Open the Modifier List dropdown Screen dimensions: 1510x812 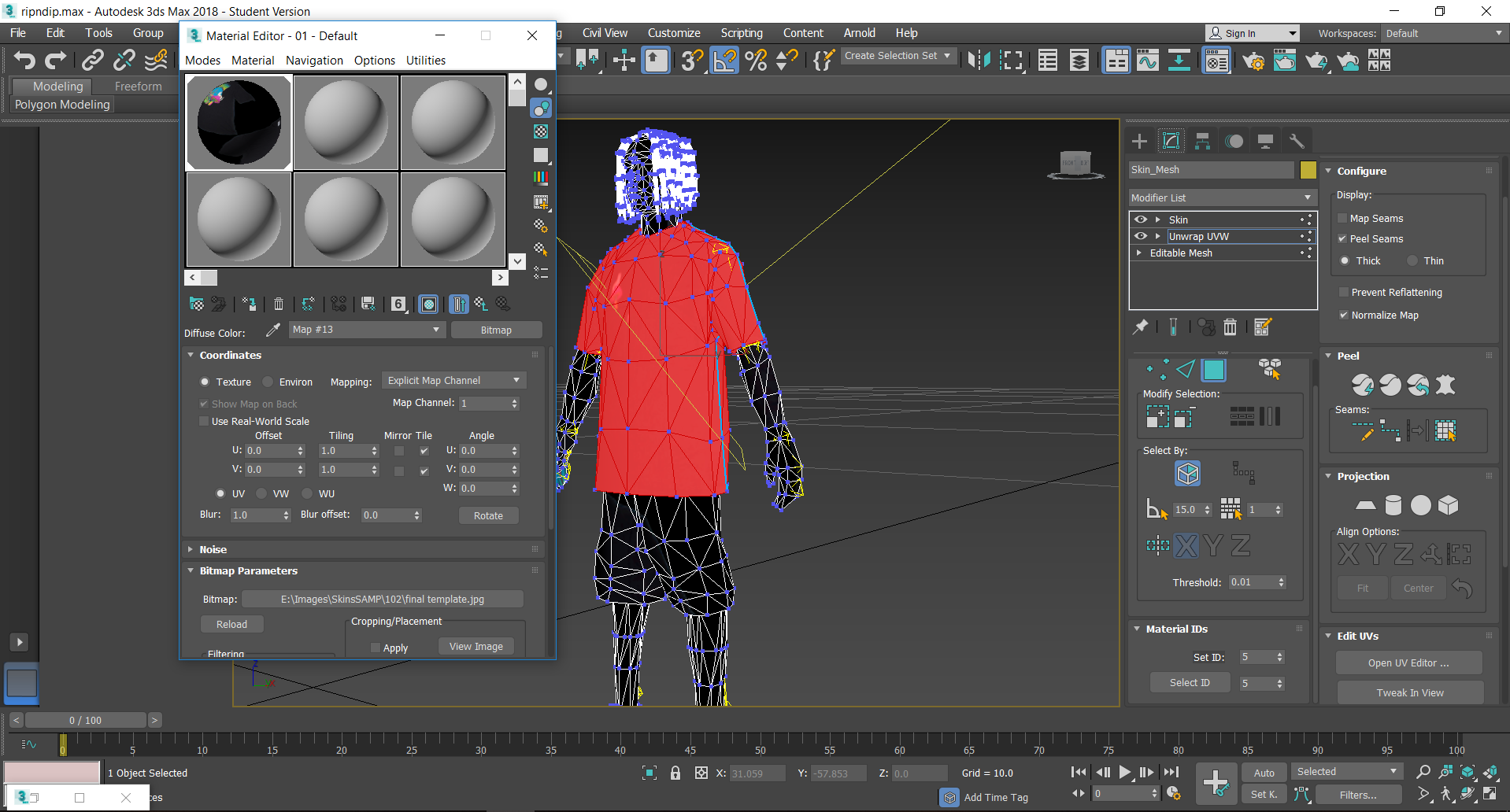coord(1221,197)
